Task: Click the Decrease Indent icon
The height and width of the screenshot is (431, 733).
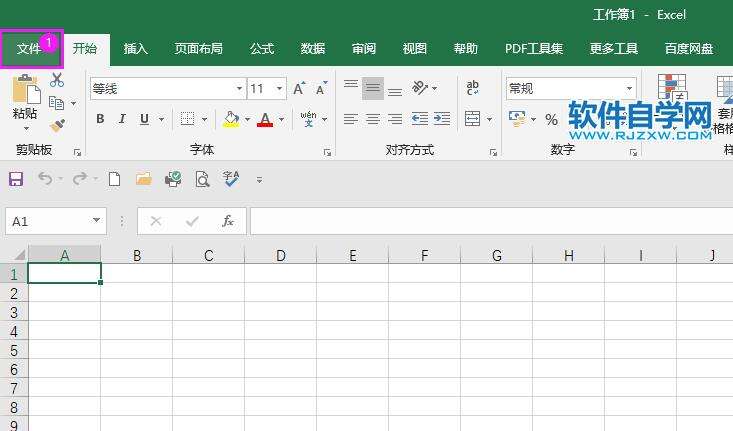Action: pyautogui.click(x=420, y=119)
